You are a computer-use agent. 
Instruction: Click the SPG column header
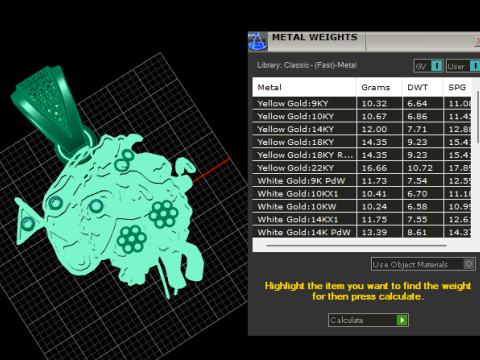coord(457,87)
